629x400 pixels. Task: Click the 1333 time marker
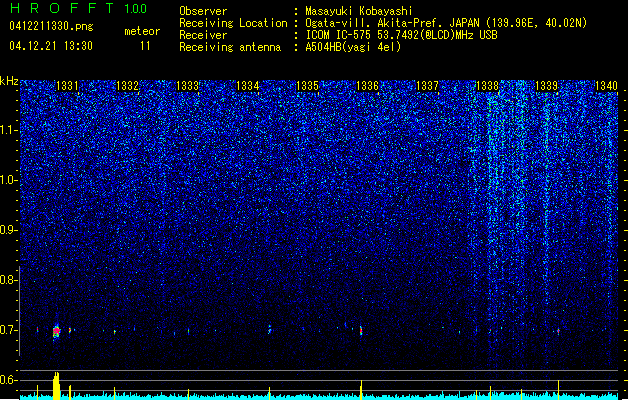click(187, 86)
